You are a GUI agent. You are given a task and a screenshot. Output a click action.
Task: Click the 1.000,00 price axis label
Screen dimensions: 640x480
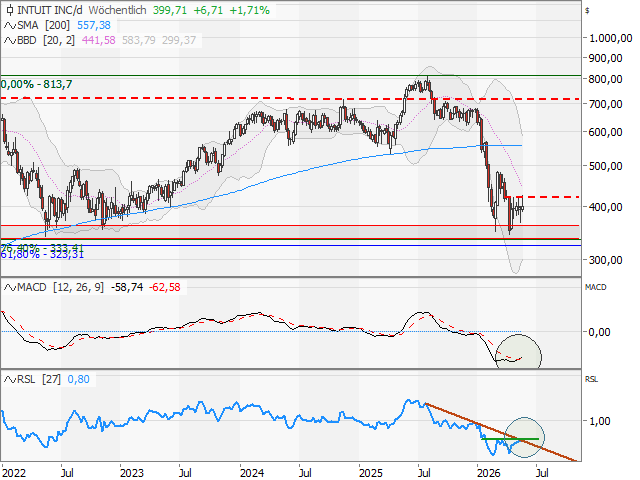611,38
